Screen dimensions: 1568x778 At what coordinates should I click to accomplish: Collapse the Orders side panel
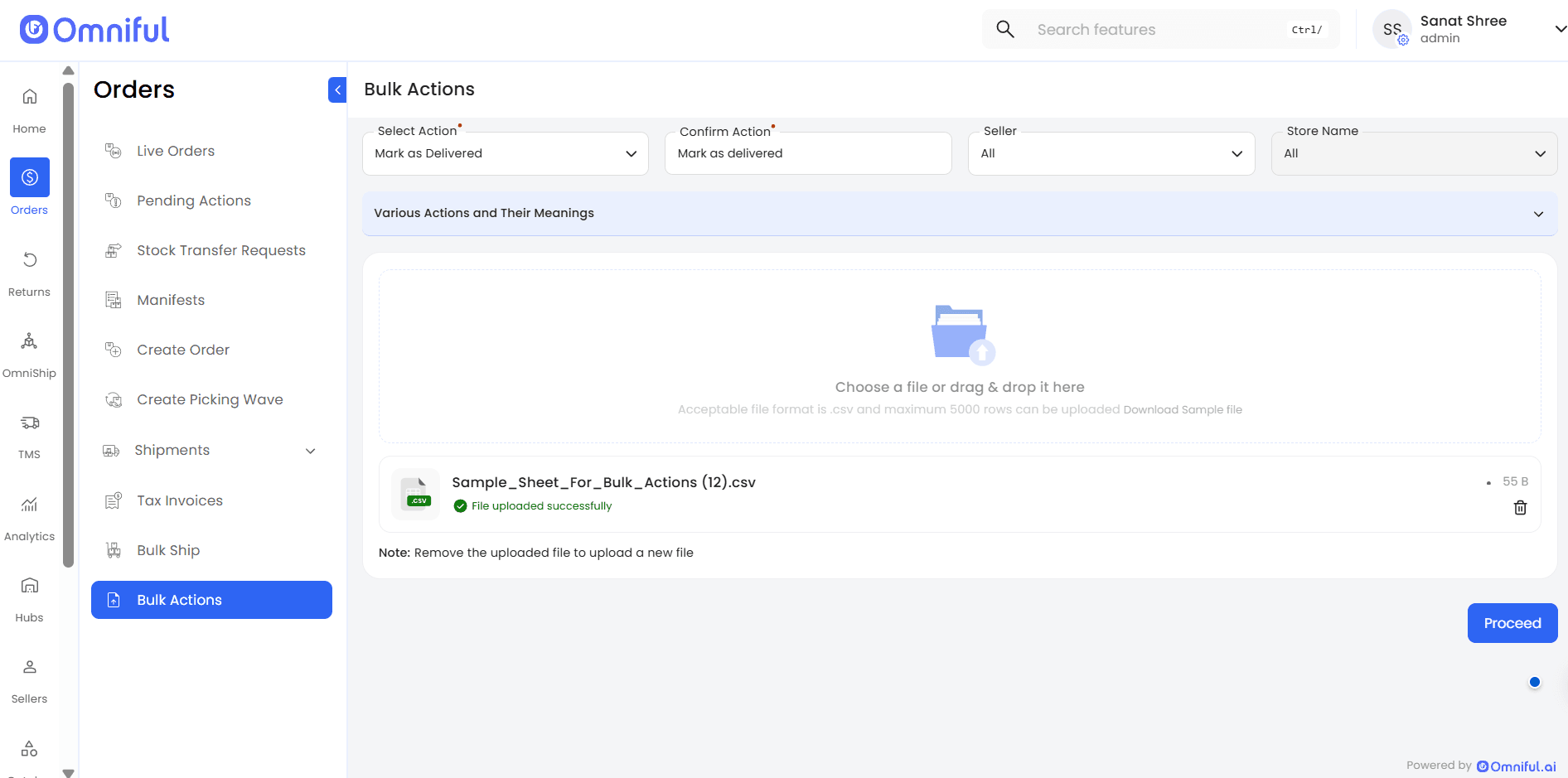tap(337, 89)
